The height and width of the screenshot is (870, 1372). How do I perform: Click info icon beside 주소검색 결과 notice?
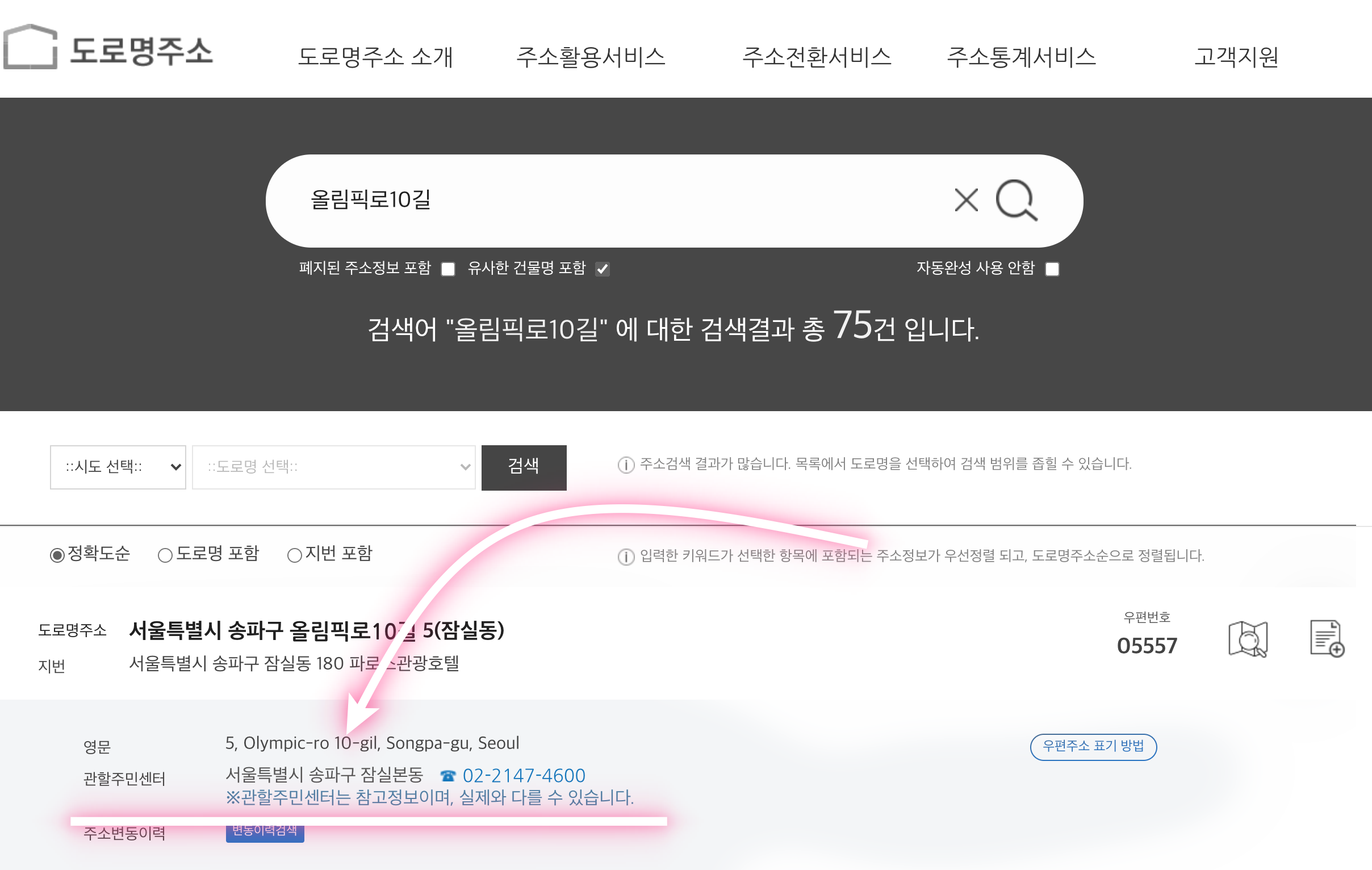click(x=626, y=465)
